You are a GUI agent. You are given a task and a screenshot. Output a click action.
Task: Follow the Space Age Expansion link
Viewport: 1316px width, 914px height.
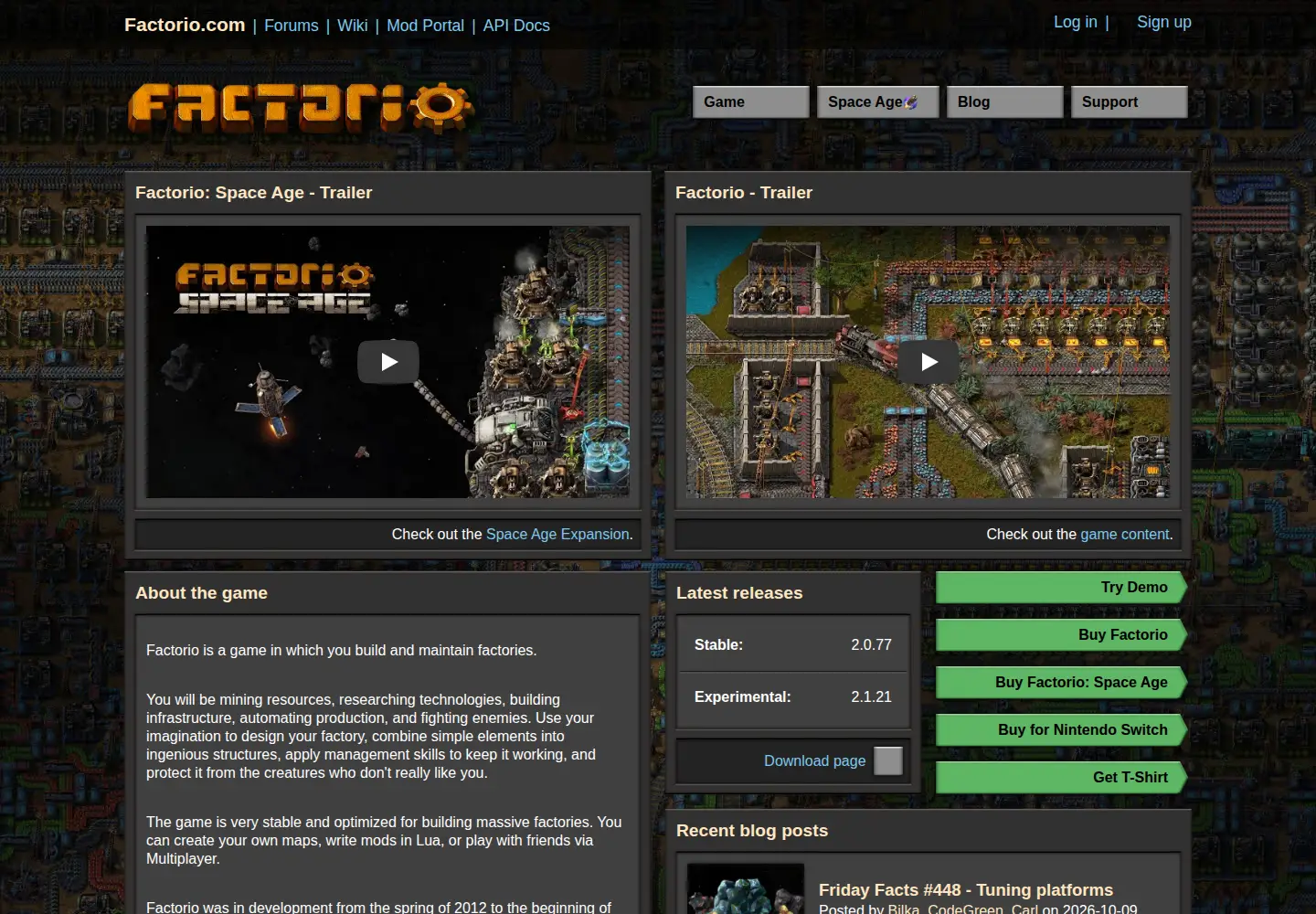[x=557, y=534]
